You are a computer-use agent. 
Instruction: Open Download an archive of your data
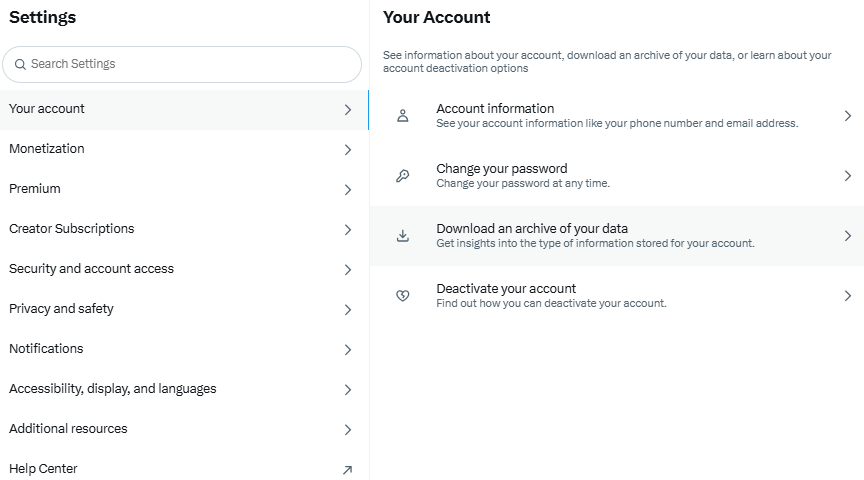click(x=532, y=229)
